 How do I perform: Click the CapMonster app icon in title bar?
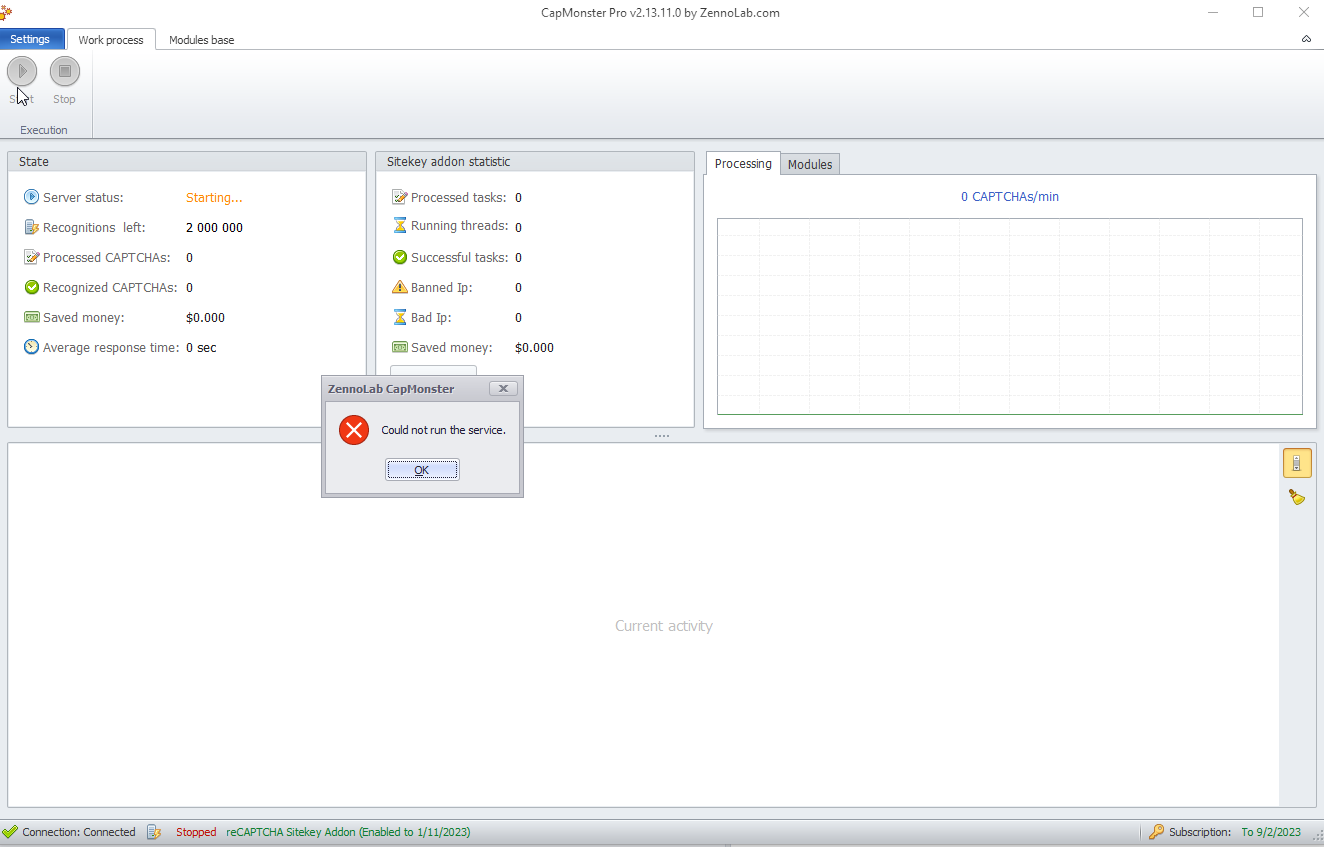(x=6, y=13)
